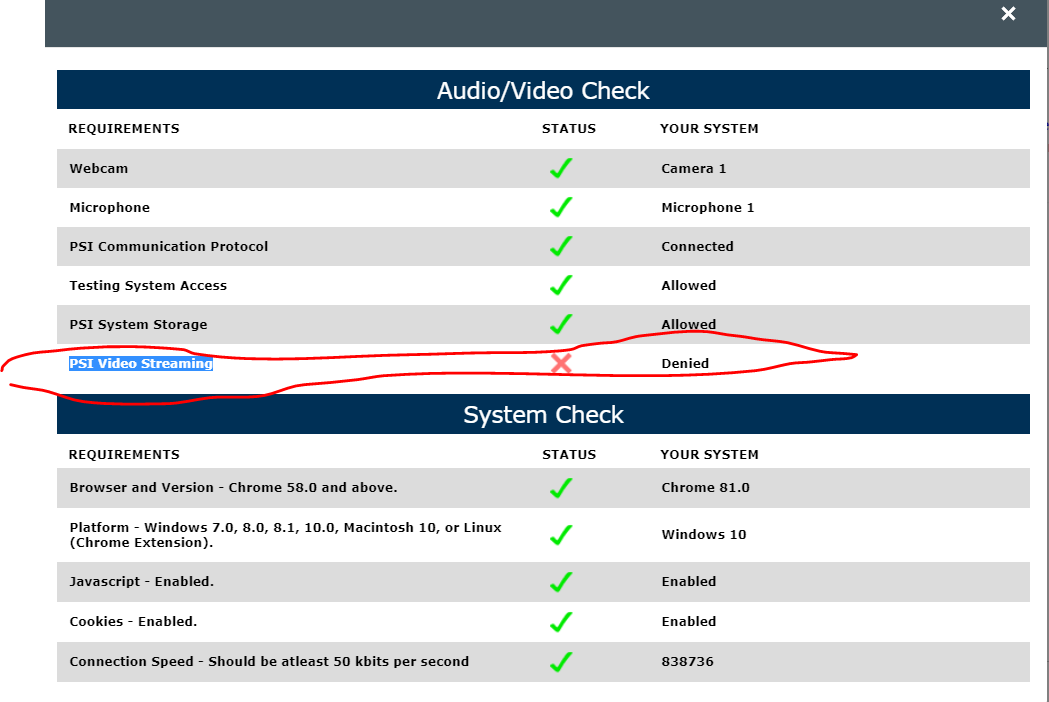Click the Platform row status checkmark
The height and width of the screenshot is (702, 1049).
[x=561, y=535]
